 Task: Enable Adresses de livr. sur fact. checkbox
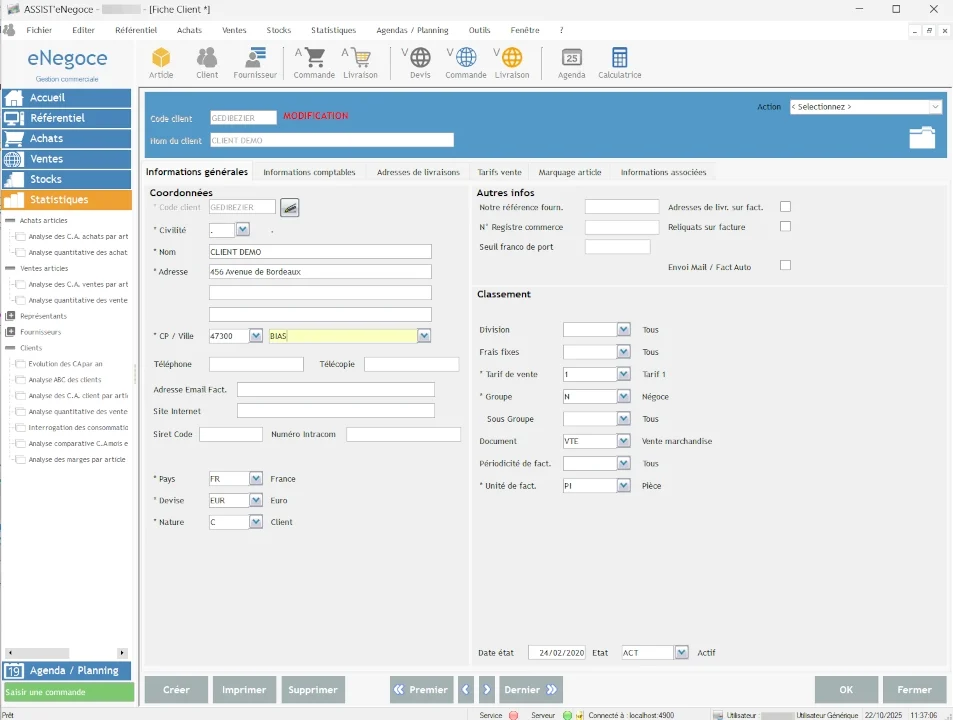click(x=785, y=207)
